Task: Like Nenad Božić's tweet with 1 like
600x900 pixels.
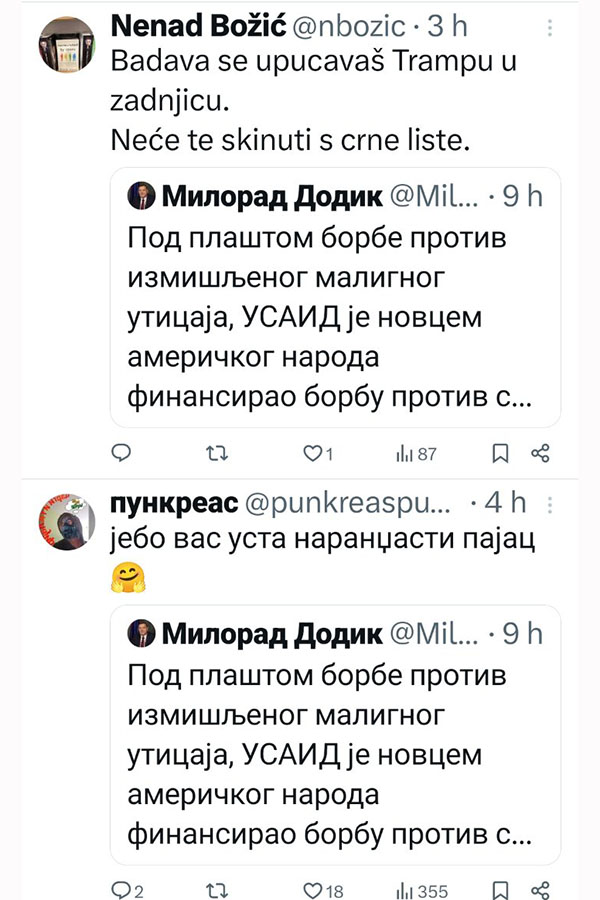Action: 310,453
